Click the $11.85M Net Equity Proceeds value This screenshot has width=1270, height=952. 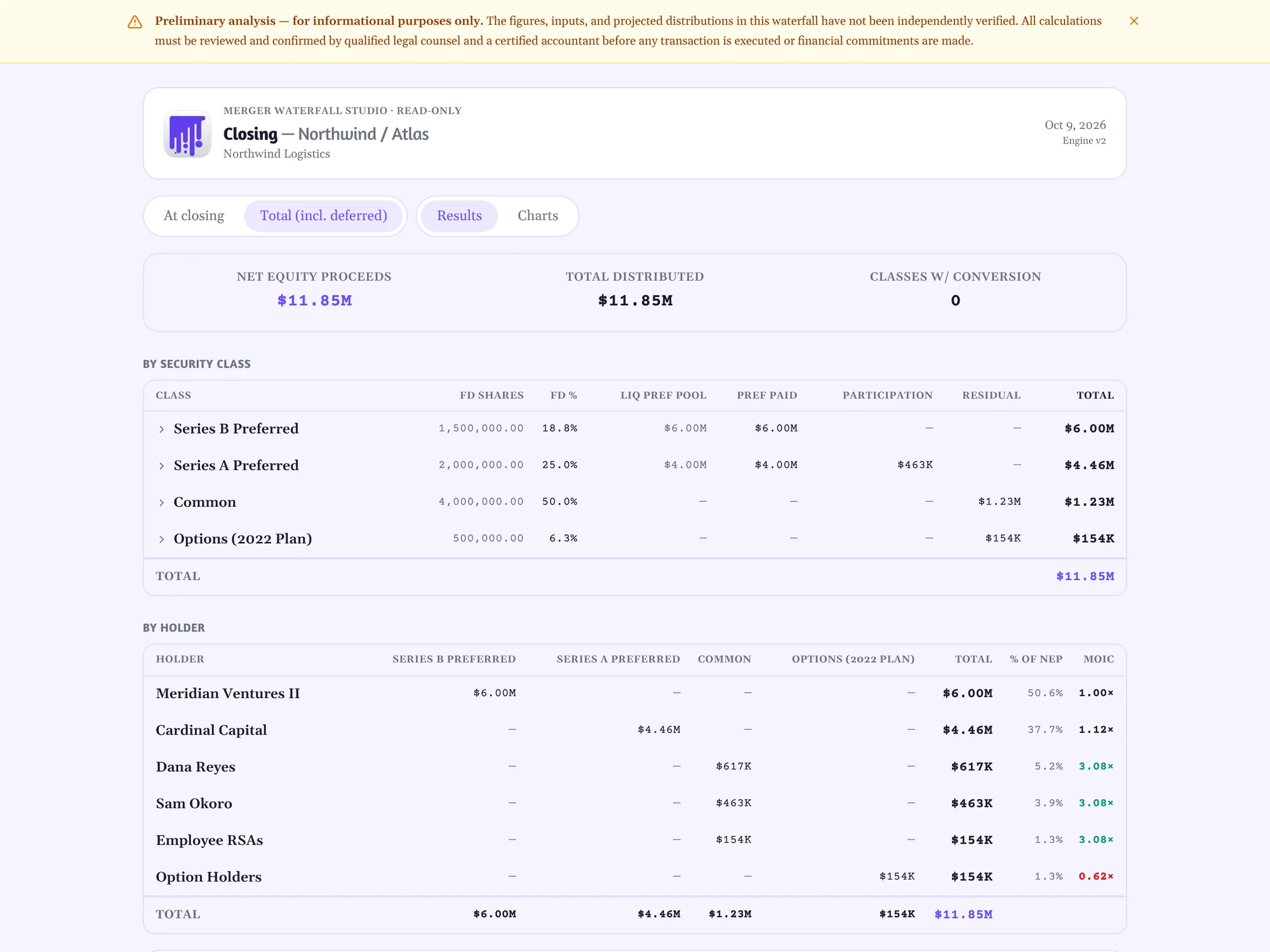[314, 301]
